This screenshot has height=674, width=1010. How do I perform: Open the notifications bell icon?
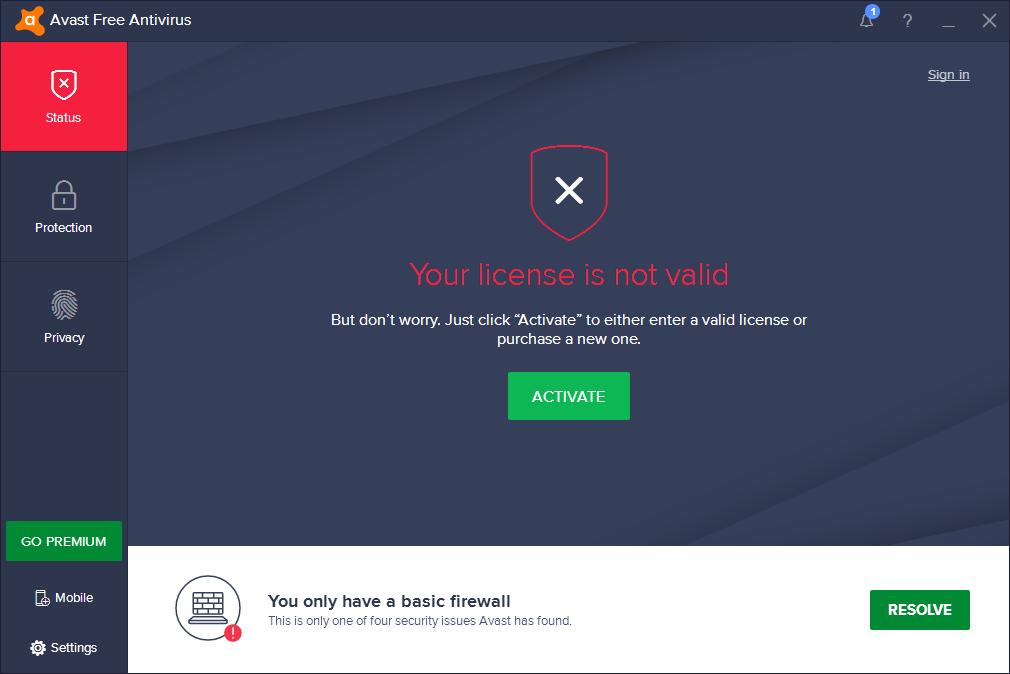868,19
